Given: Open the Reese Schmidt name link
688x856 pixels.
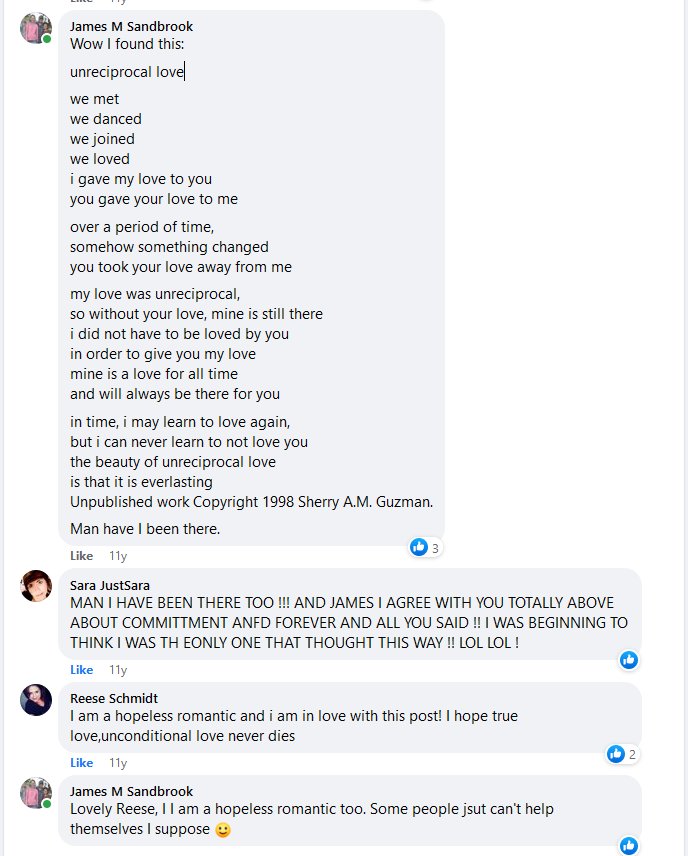Looking at the screenshot, I should coord(114,698).
